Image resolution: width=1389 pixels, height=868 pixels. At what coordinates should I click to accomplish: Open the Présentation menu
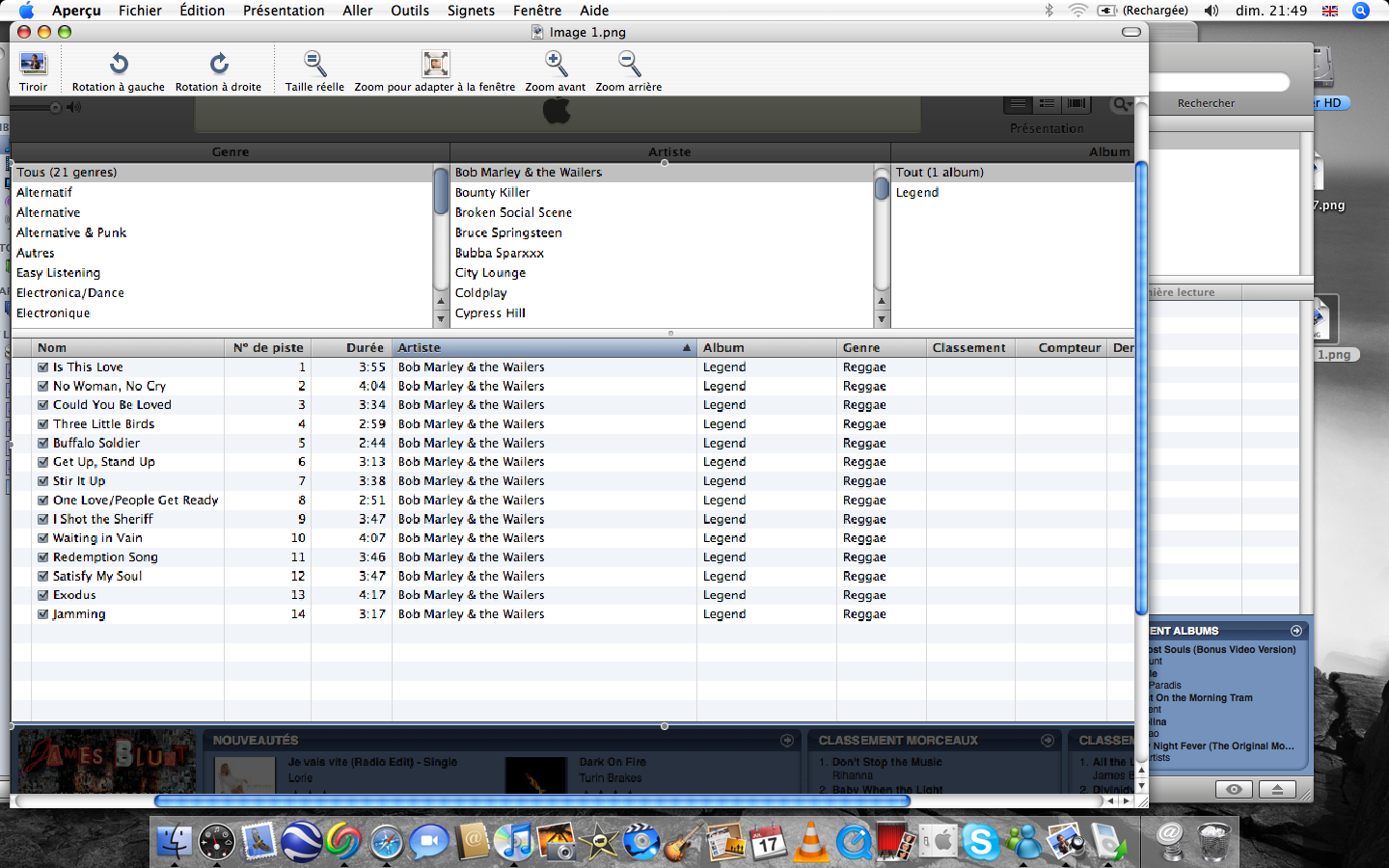point(284,11)
